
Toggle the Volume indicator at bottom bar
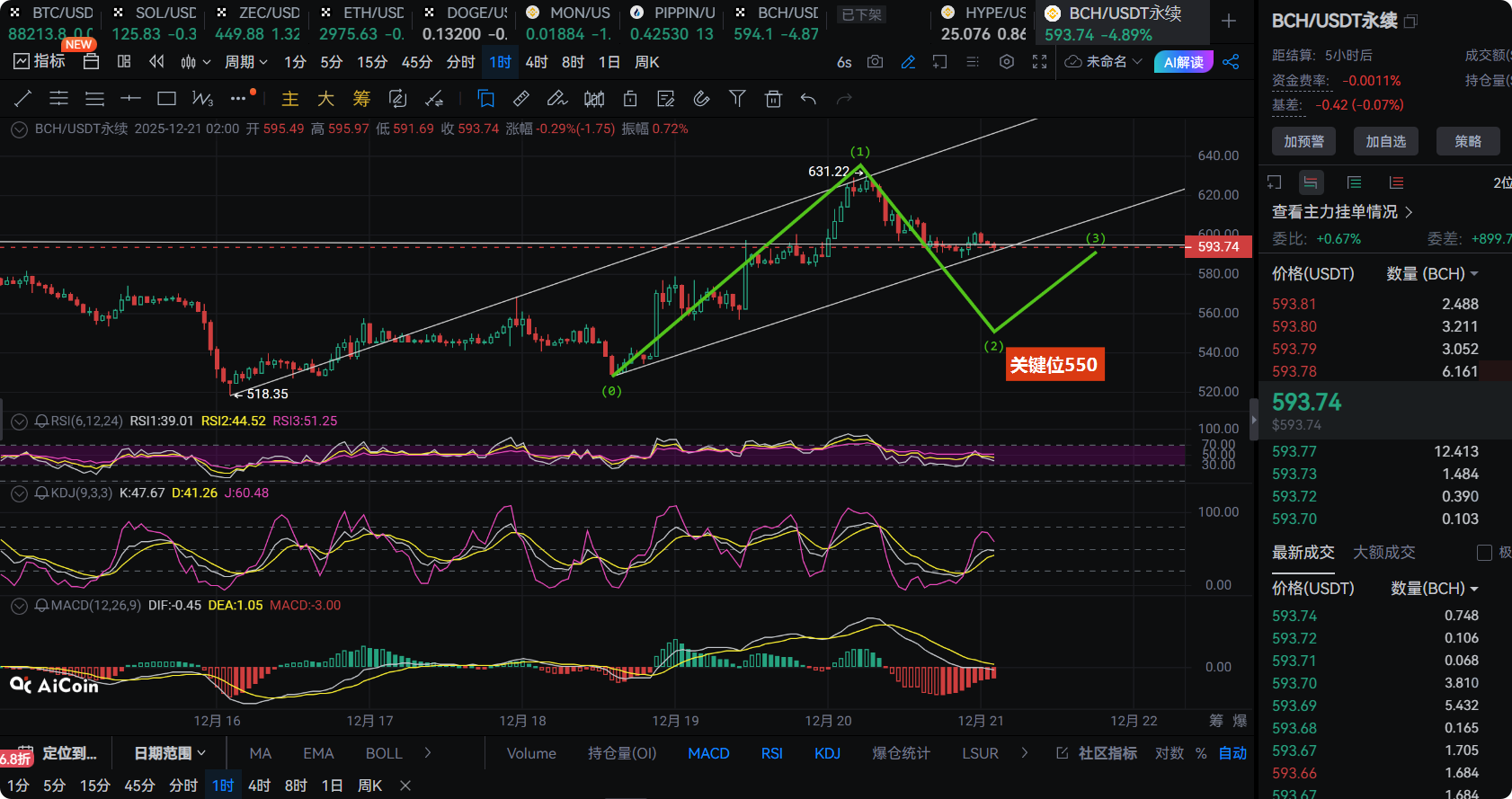(531, 753)
